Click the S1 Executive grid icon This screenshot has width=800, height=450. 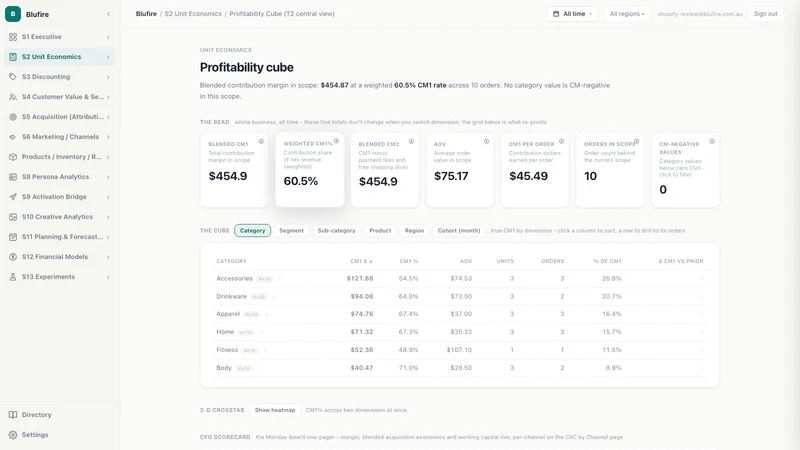coord(13,37)
